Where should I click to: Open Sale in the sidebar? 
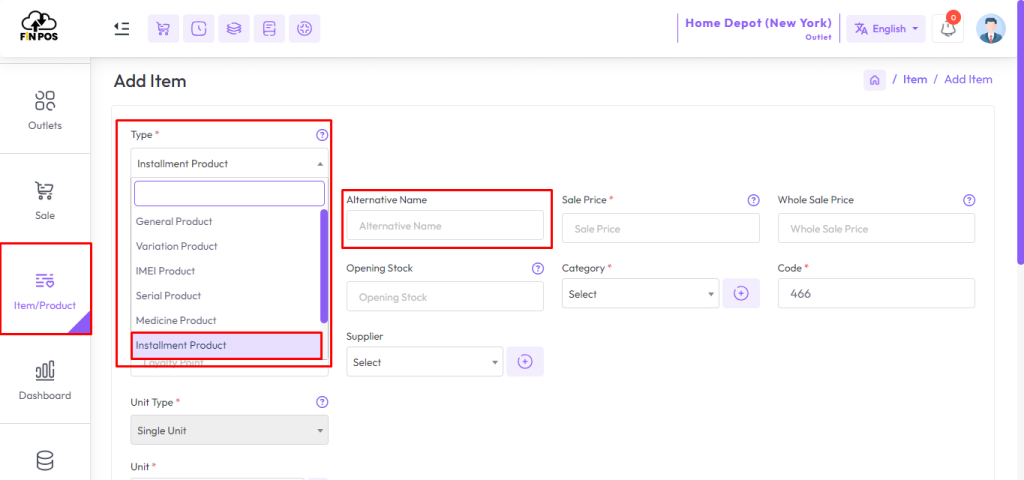45,200
